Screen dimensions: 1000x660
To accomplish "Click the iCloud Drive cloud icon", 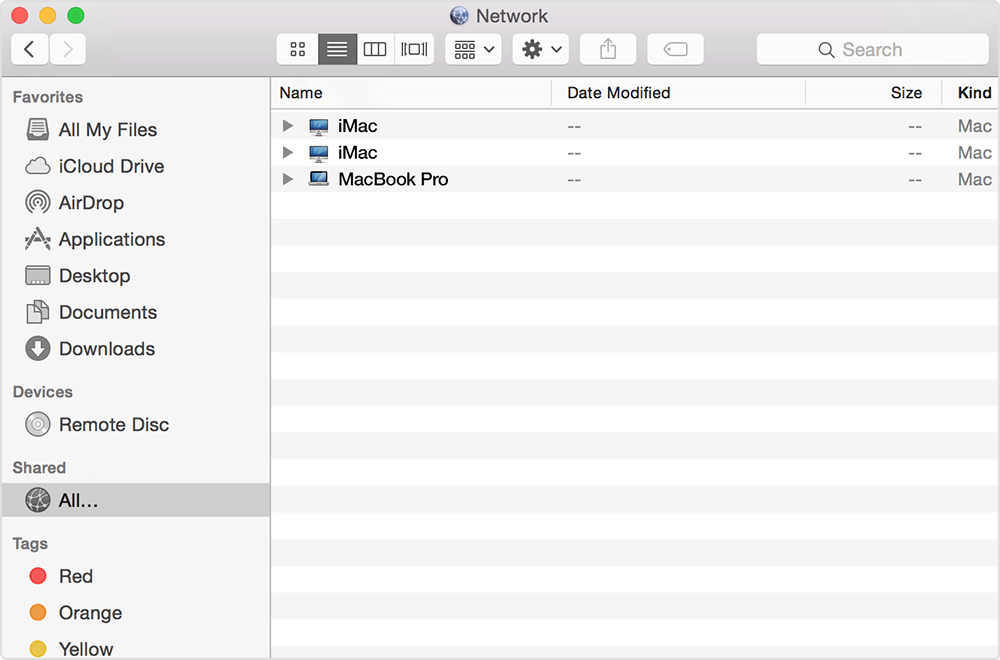I will point(38,166).
